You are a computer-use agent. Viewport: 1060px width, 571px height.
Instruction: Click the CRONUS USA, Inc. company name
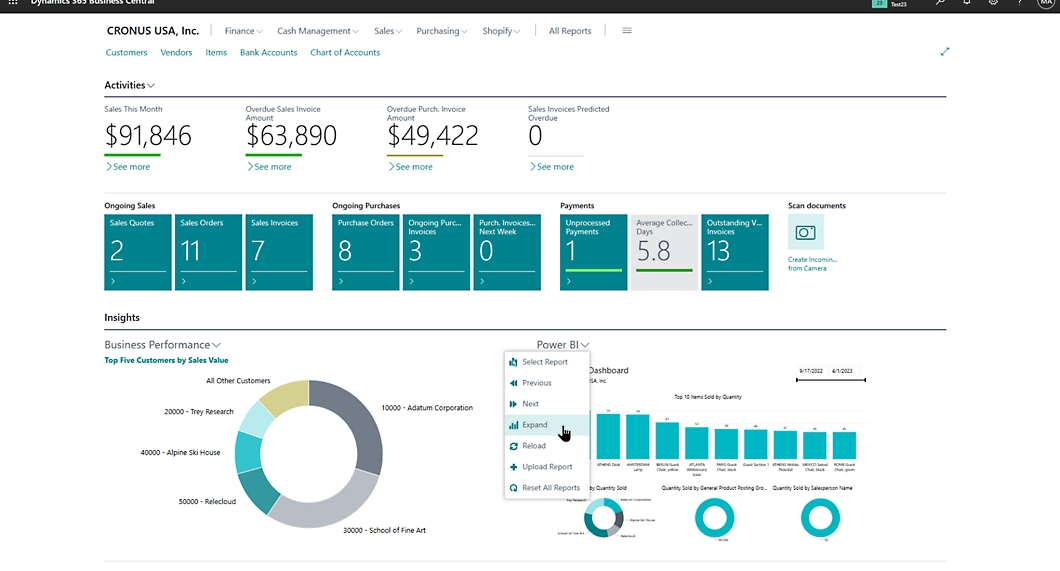[153, 30]
